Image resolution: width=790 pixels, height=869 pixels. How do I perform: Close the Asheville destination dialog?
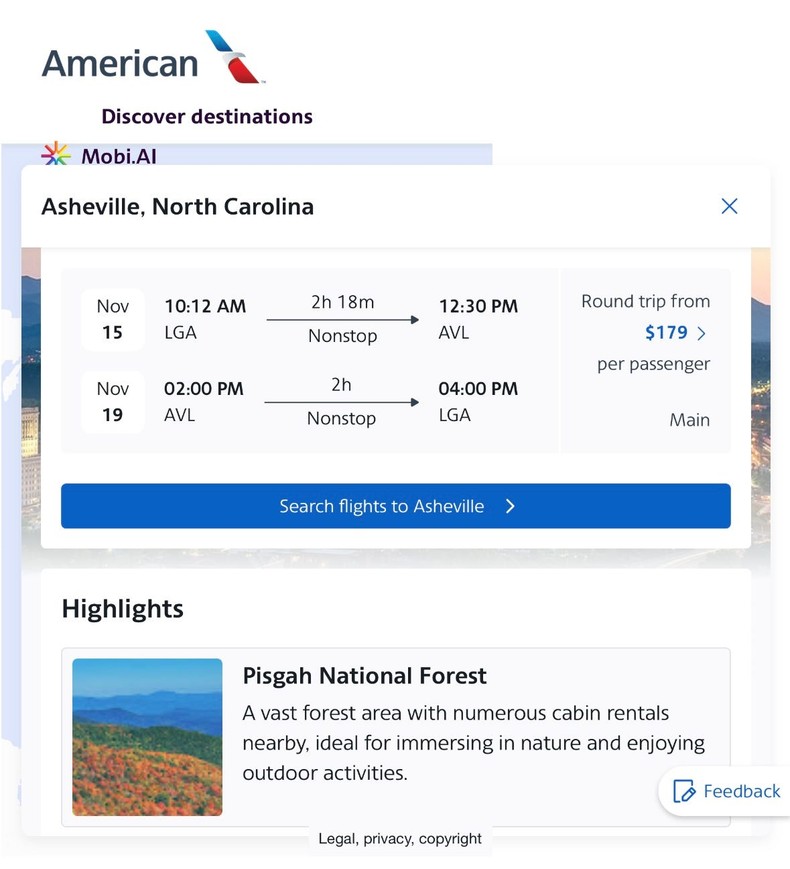point(729,206)
